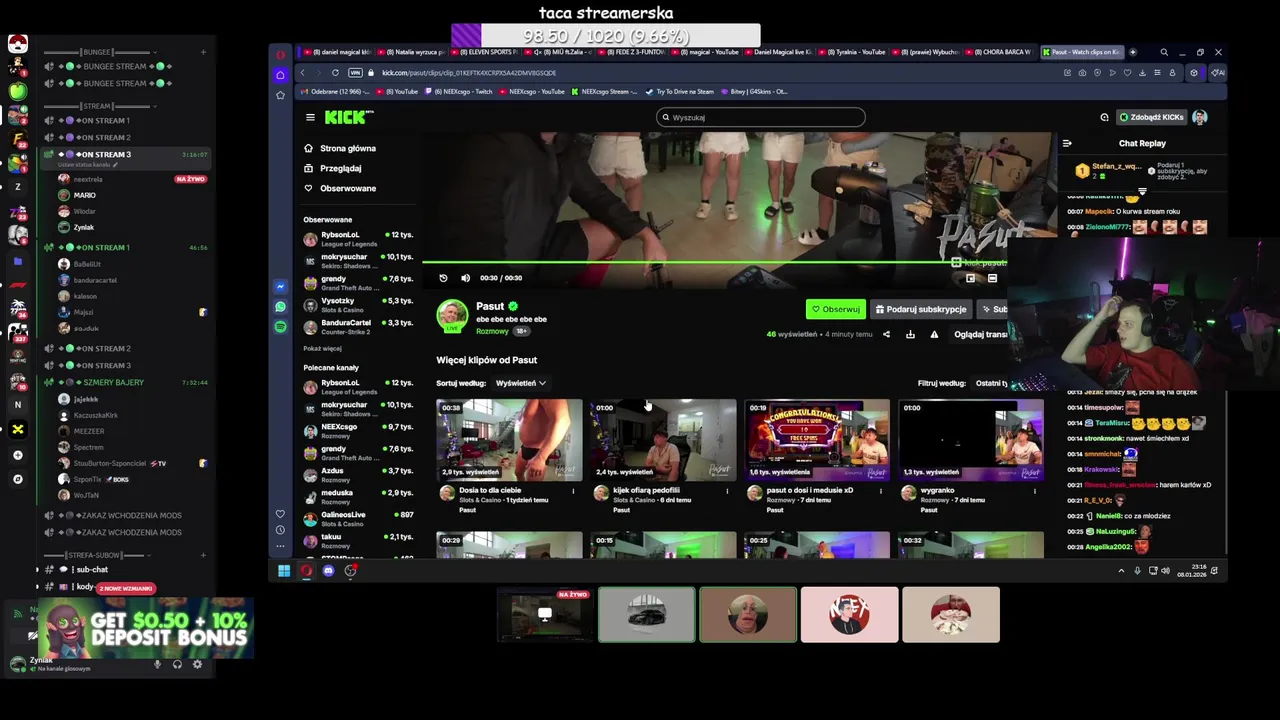Open GalineosLive in the Polecane kanały list

click(358, 519)
